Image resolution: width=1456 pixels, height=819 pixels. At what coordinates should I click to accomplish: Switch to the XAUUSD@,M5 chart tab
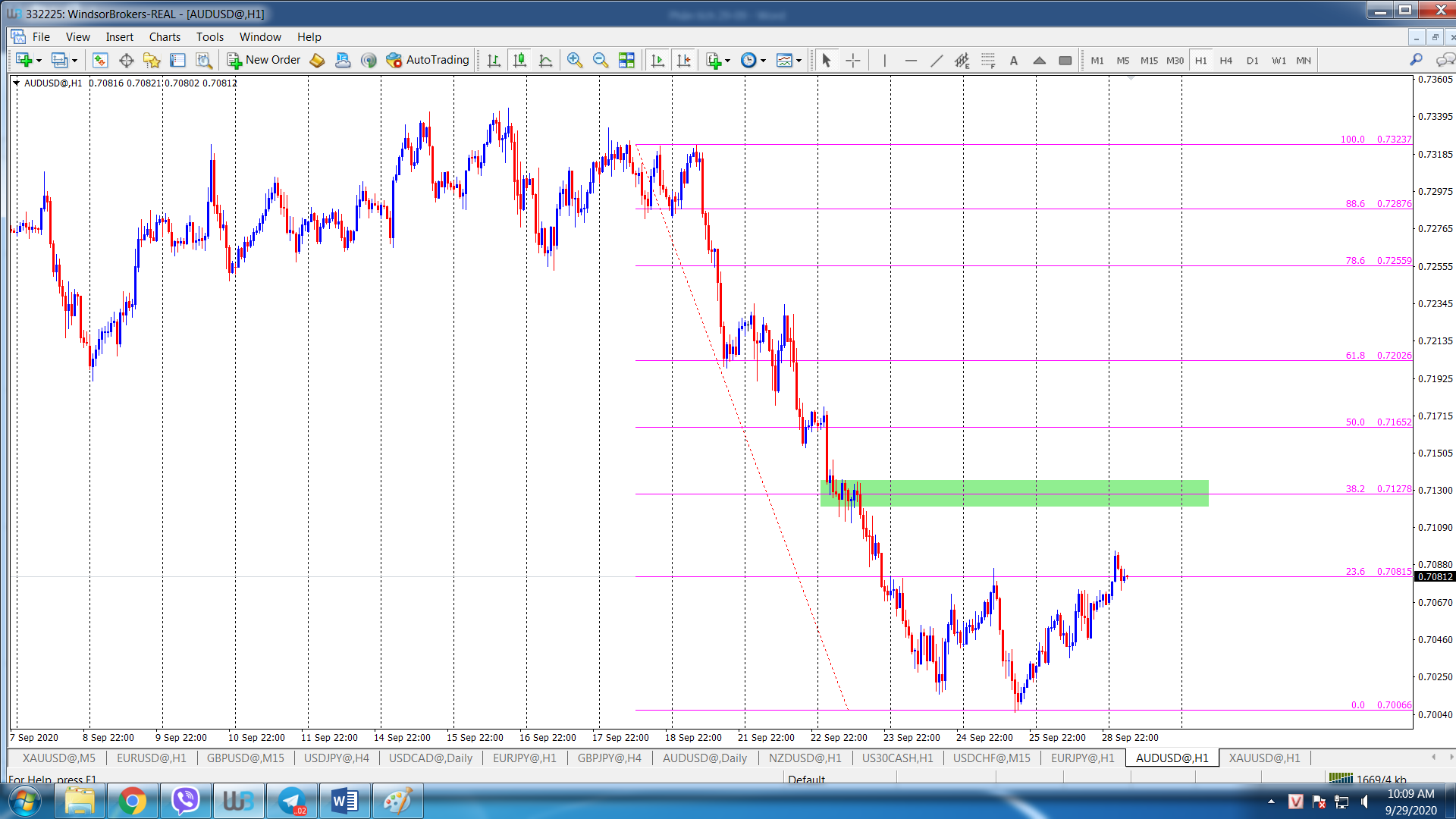coord(59,758)
